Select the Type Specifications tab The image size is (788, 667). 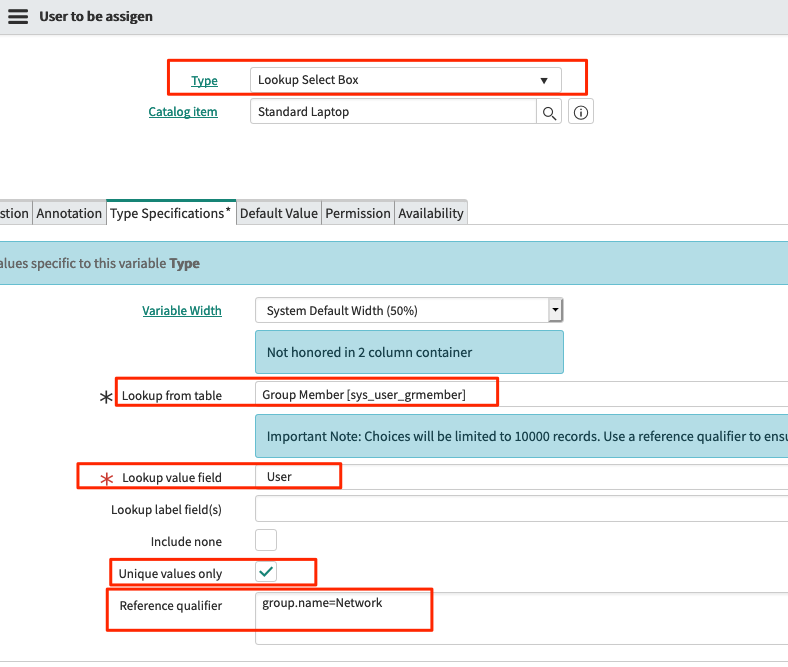coord(171,213)
